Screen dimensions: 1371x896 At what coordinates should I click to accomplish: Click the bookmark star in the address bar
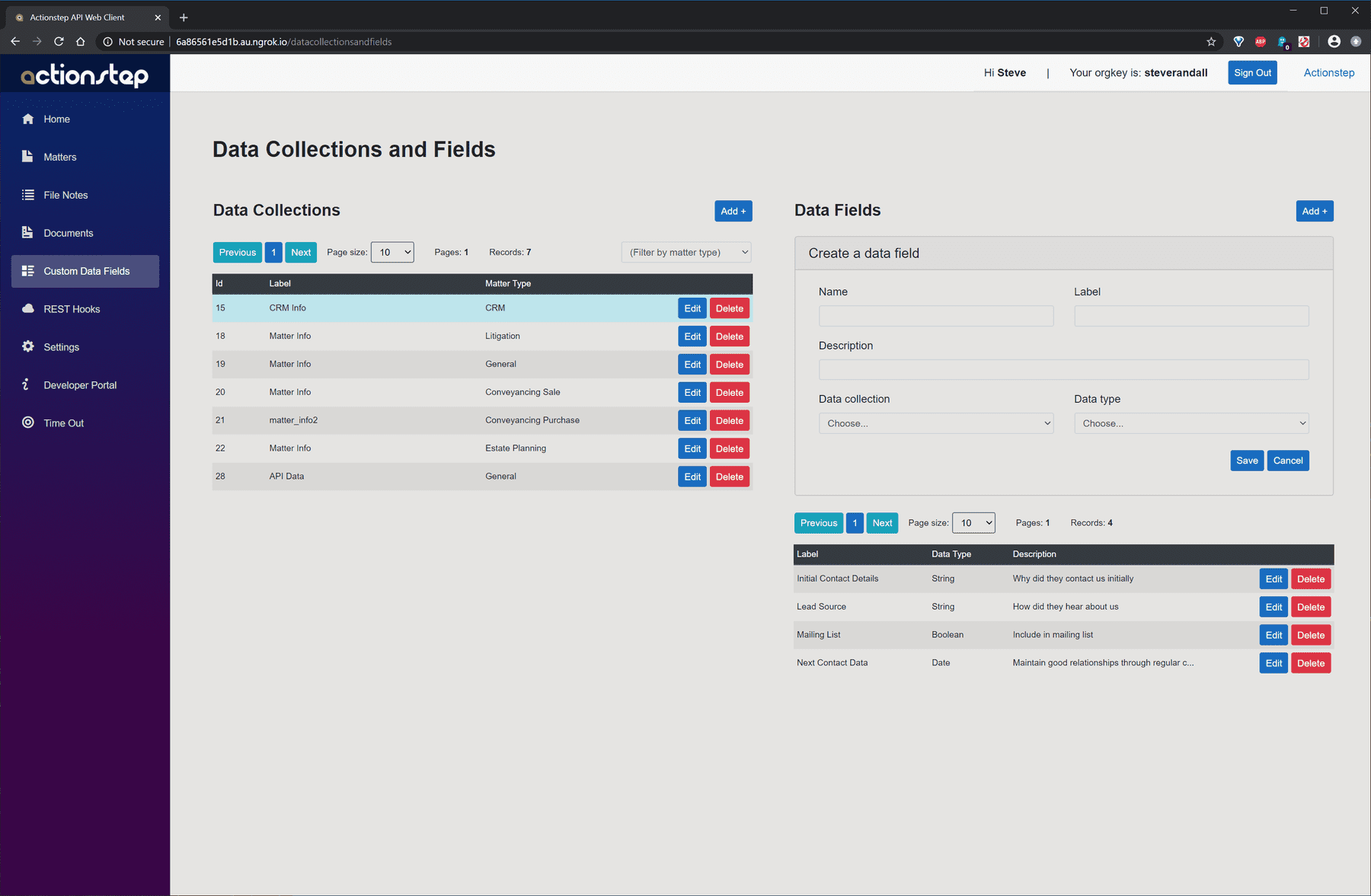tap(1210, 42)
